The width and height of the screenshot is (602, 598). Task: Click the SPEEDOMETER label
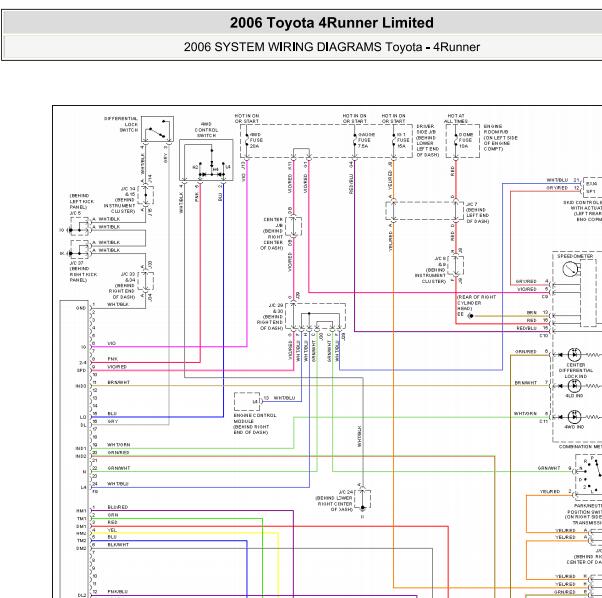point(575,256)
